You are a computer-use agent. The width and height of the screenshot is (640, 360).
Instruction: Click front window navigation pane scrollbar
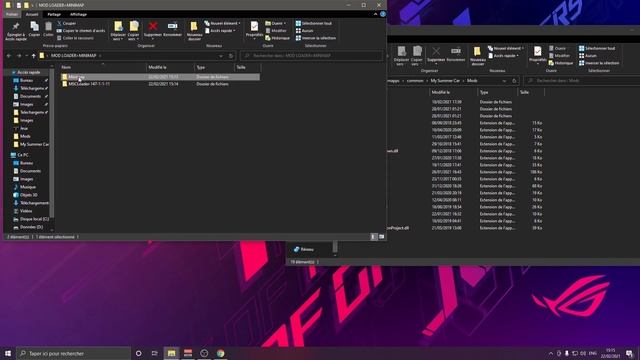click(x=51, y=144)
